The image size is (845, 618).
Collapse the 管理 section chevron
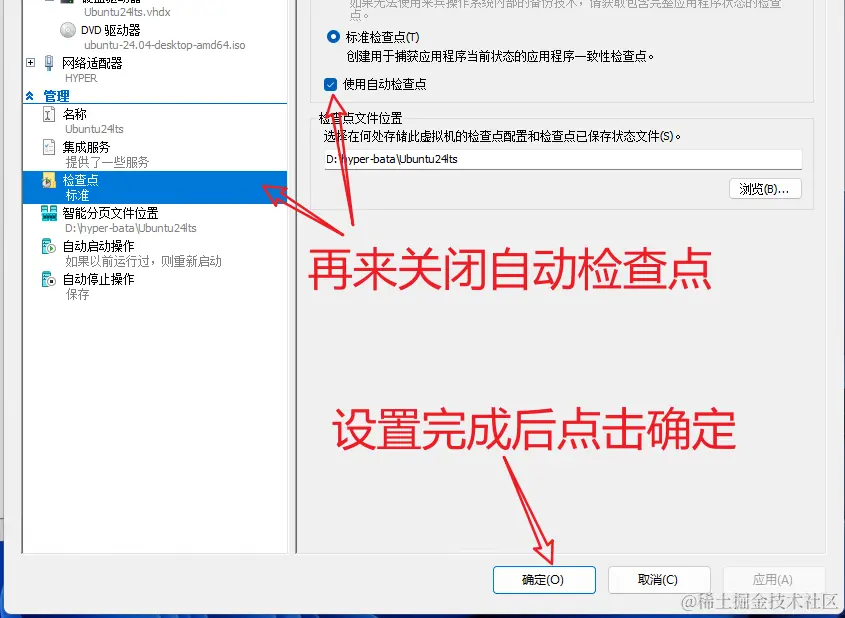30,96
